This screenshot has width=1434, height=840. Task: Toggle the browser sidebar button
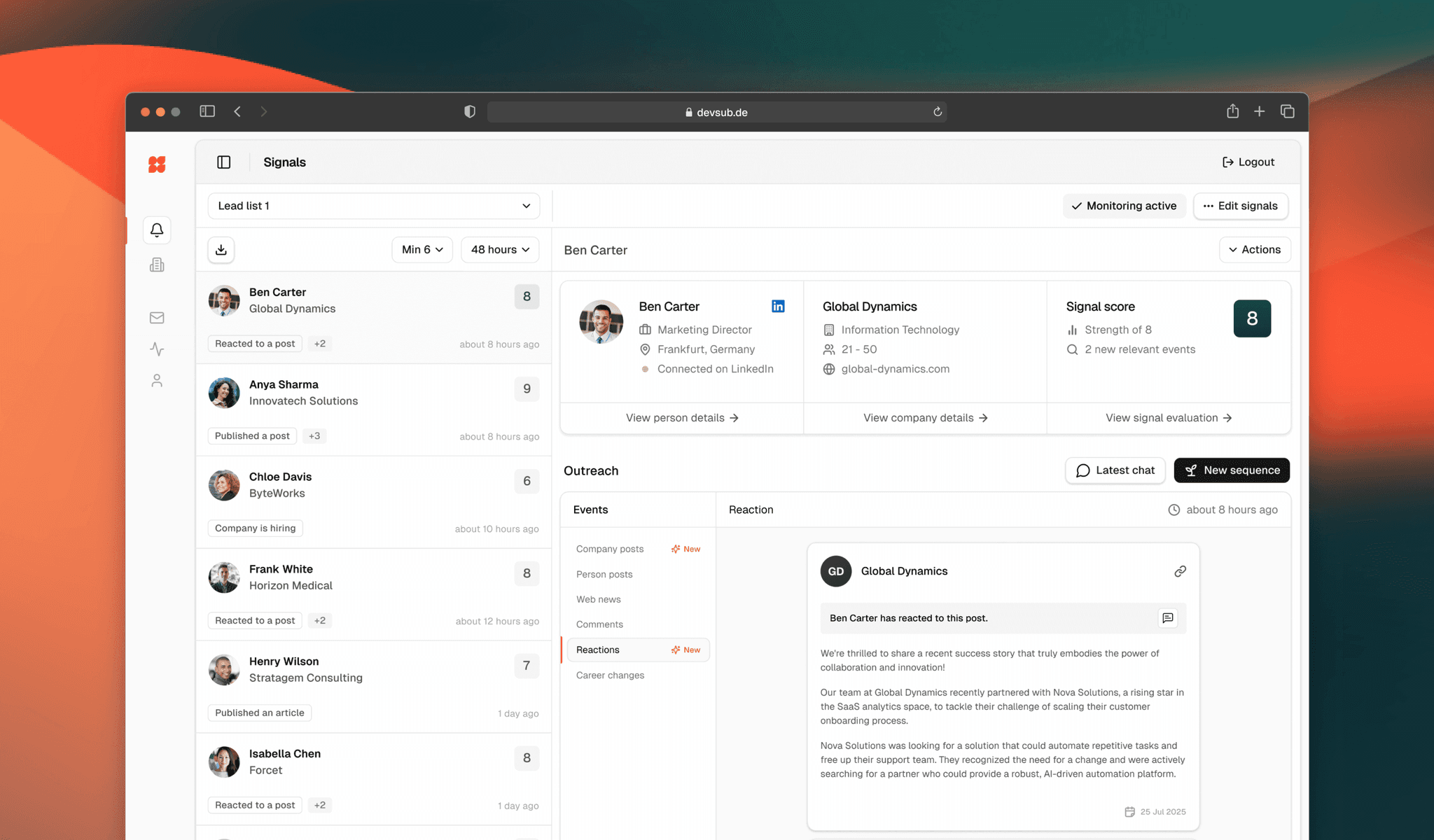click(x=207, y=111)
